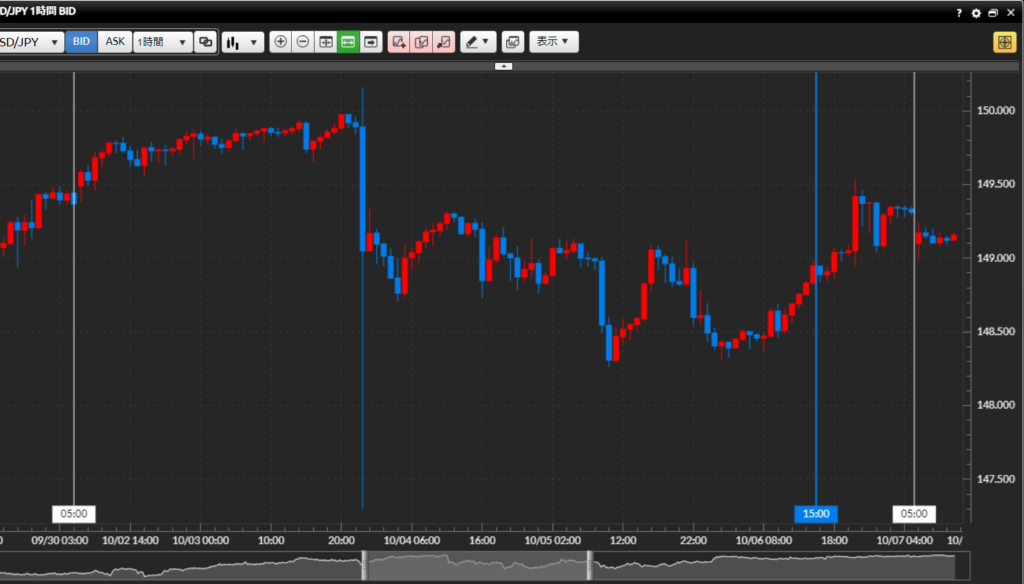Click the first pink new-order chart icon
Screen dimensions: 1024x584
[x=399, y=42]
